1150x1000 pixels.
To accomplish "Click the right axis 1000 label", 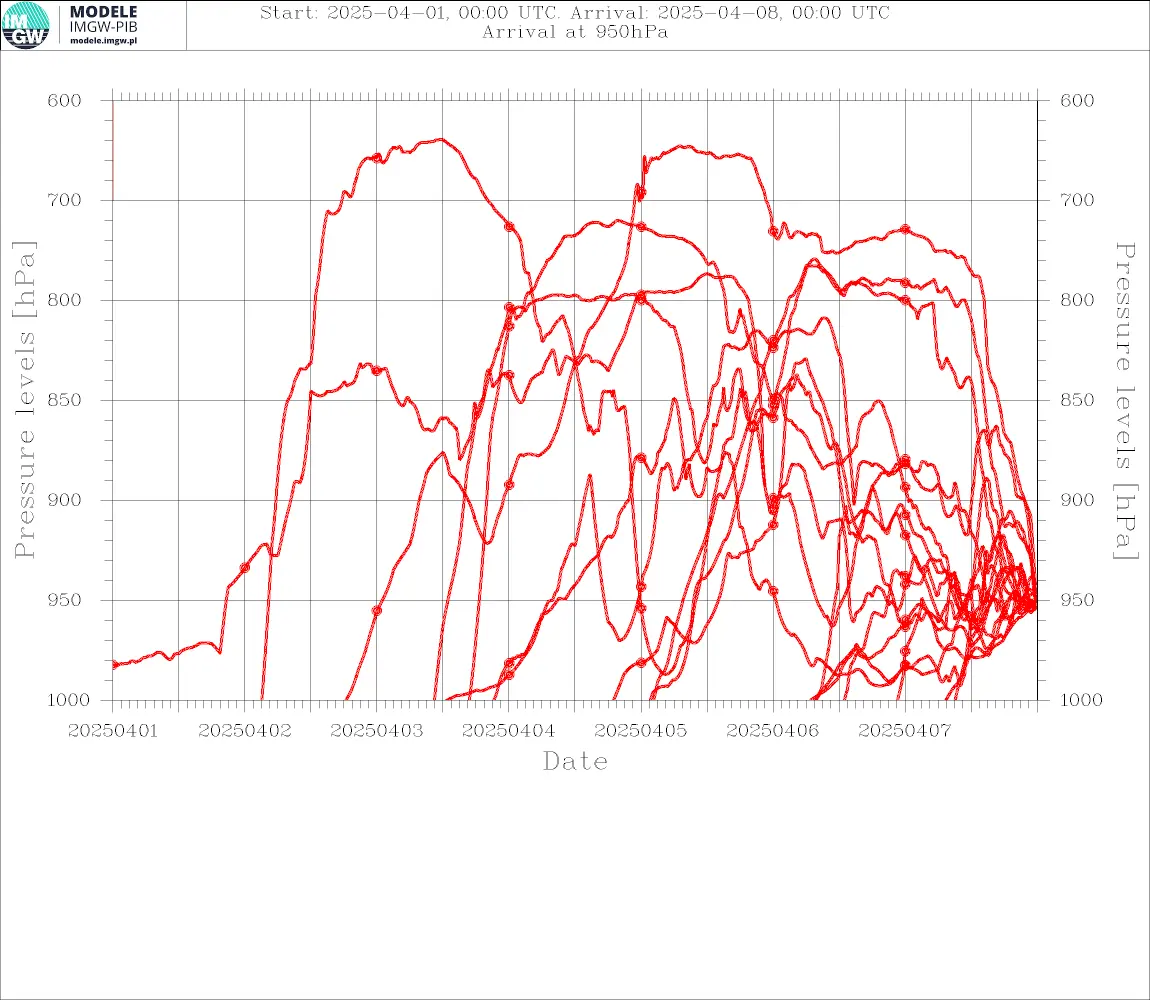I will [x=1082, y=700].
